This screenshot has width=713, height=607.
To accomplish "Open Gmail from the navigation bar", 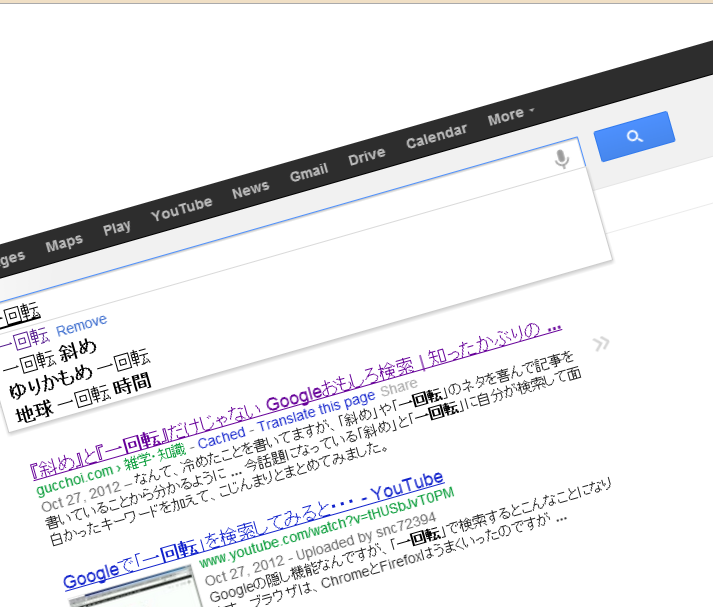I will coord(309,173).
